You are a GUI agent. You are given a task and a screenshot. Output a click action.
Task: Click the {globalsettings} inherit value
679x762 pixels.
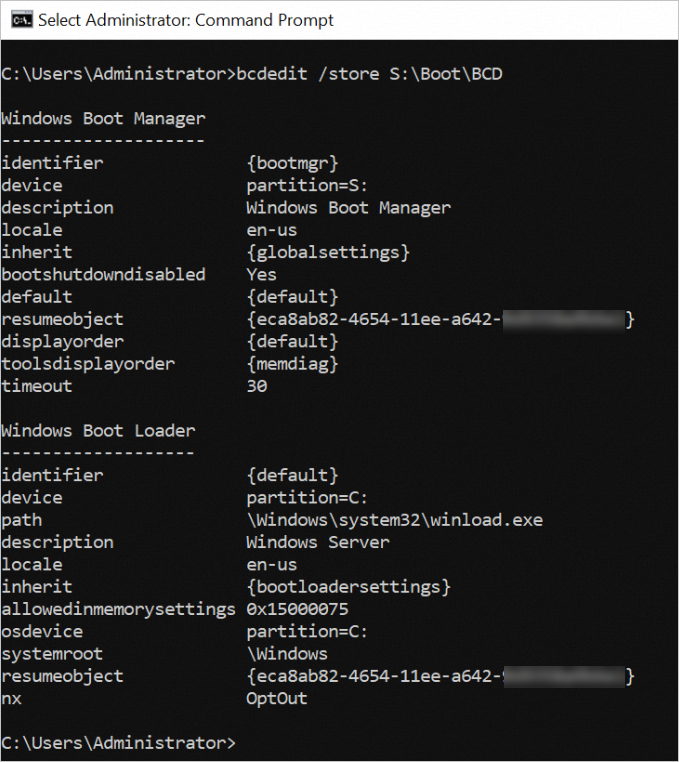(x=328, y=253)
